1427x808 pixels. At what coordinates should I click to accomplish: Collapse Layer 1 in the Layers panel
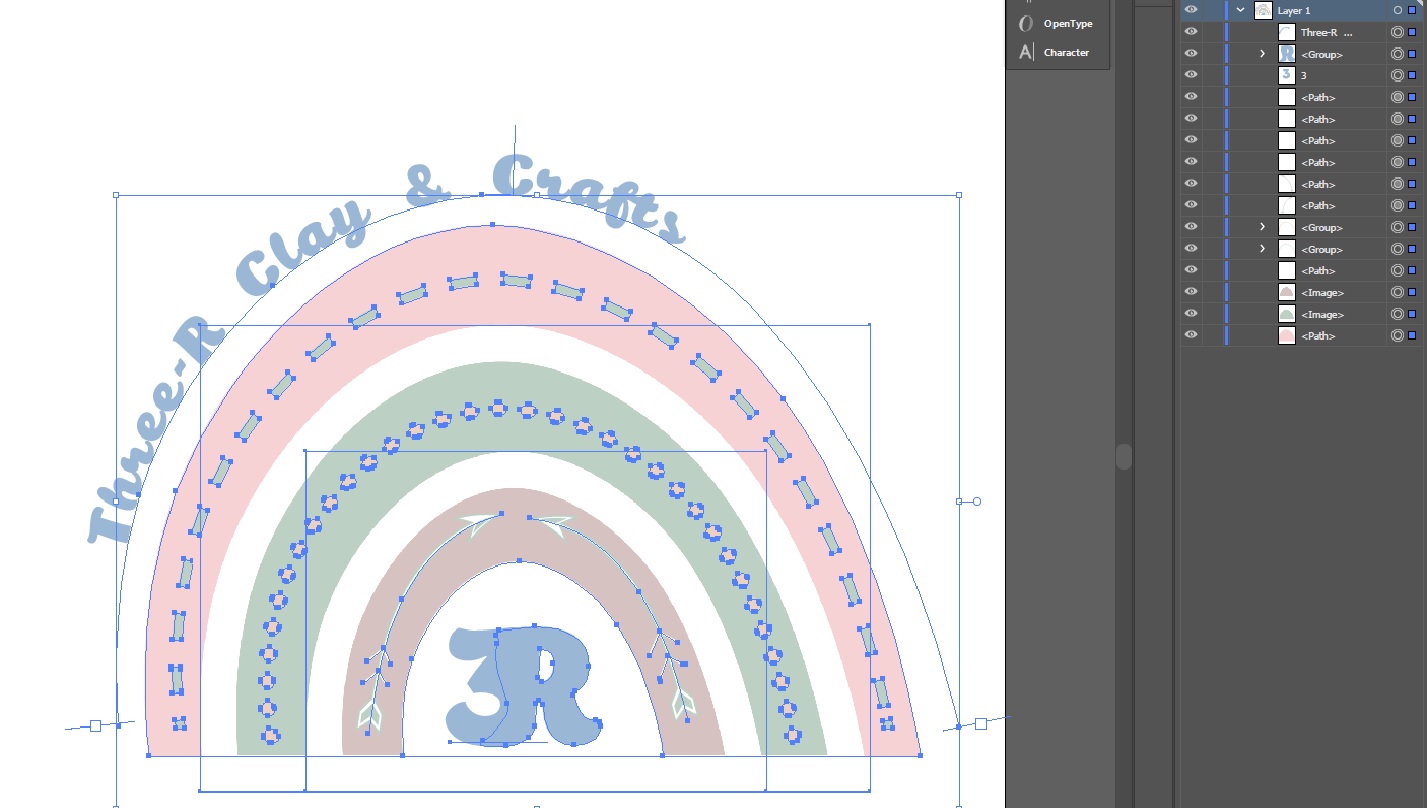tap(1241, 10)
